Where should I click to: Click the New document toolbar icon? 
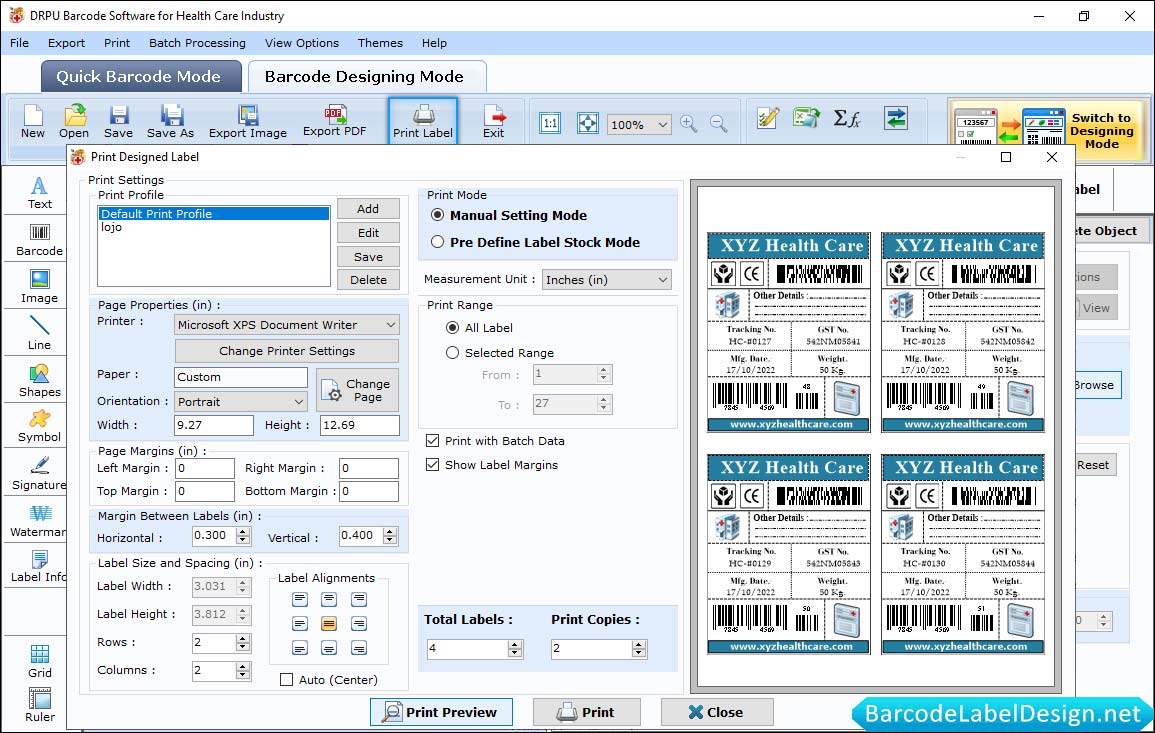[33, 122]
